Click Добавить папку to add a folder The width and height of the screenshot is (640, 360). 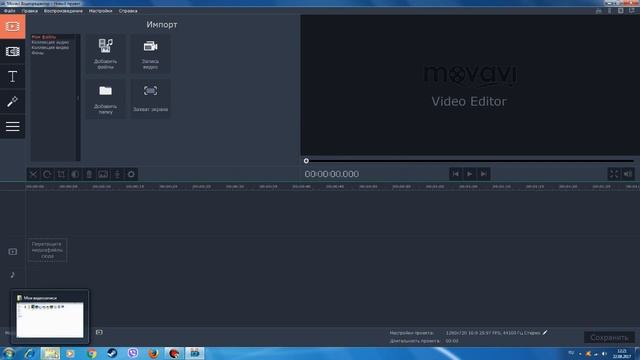(105, 99)
